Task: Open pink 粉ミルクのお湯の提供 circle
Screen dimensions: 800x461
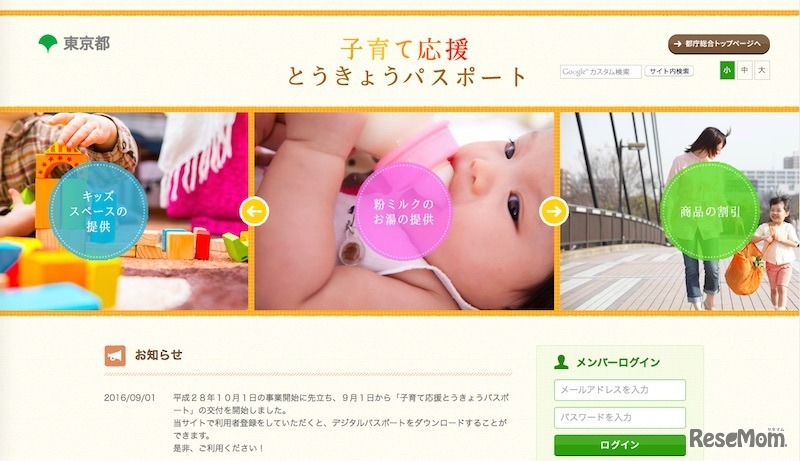Action: 403,211
